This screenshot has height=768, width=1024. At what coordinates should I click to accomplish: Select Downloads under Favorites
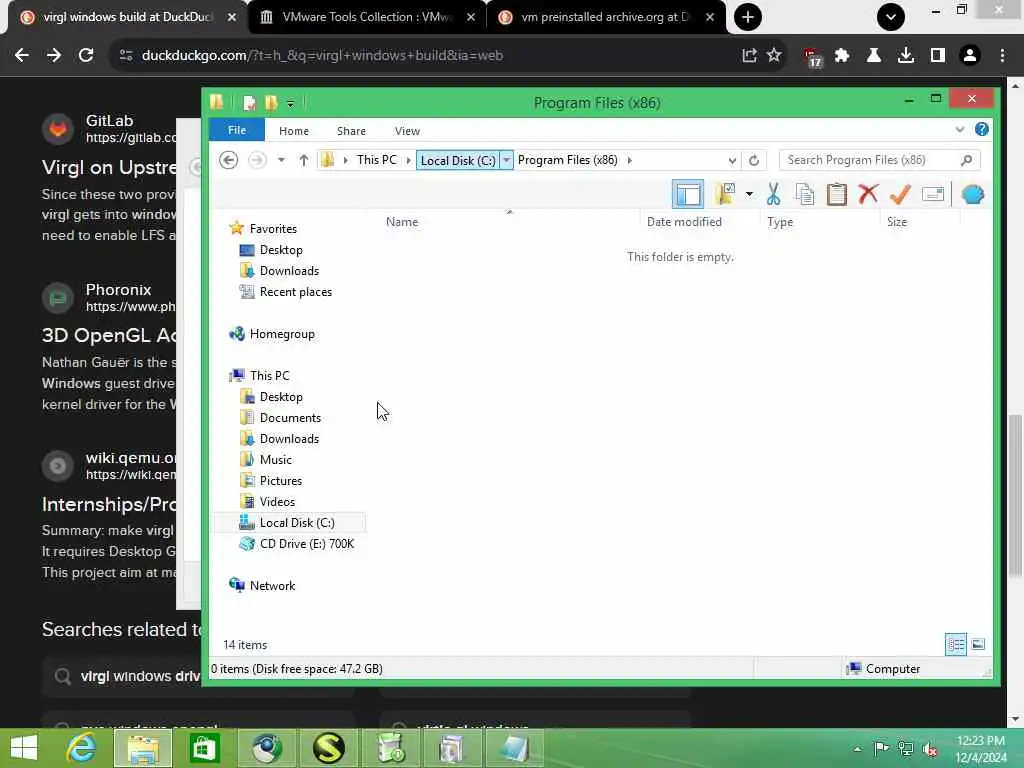tap(289, 270)
